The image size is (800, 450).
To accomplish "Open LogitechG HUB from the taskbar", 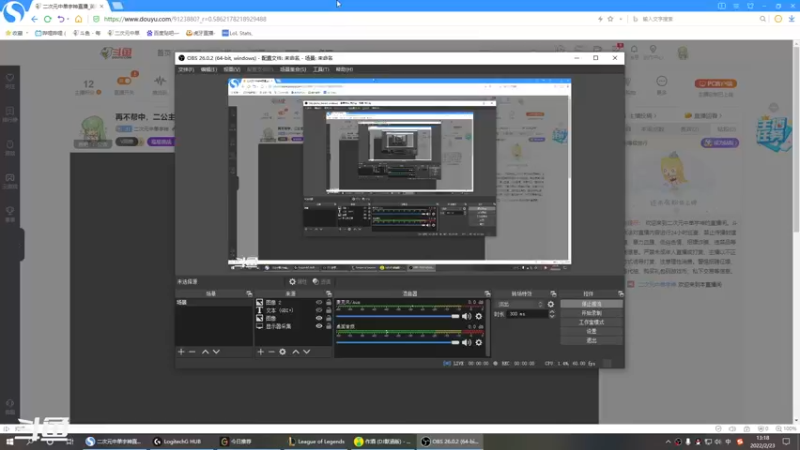I will point(178,442).
